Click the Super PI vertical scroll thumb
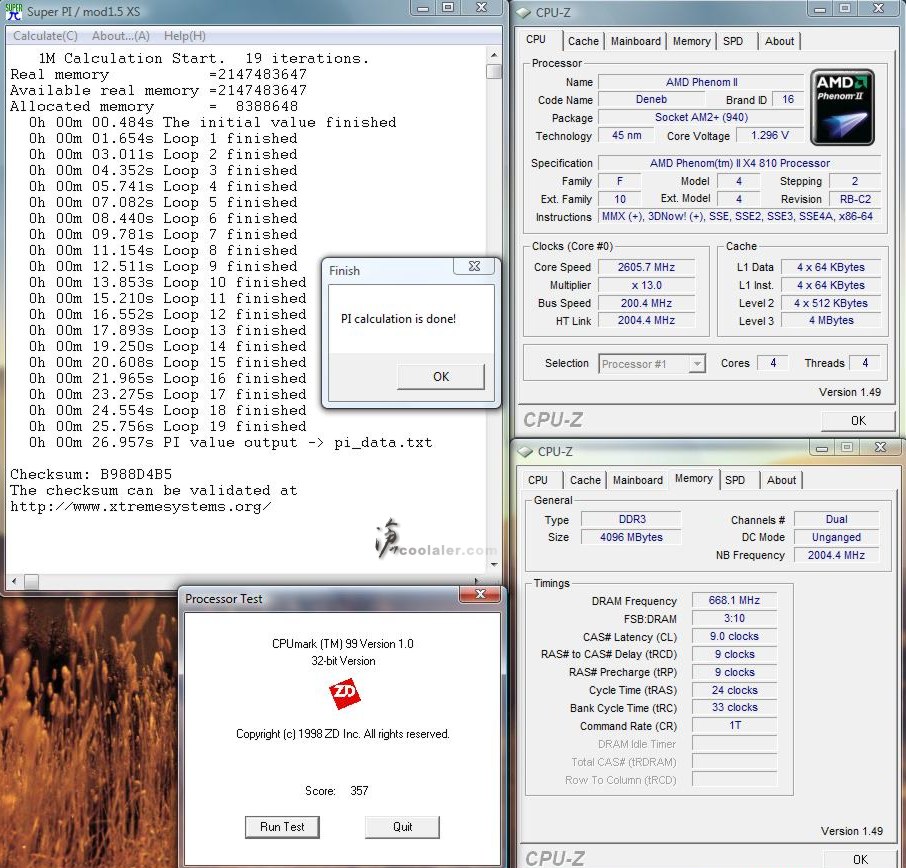 493,72
